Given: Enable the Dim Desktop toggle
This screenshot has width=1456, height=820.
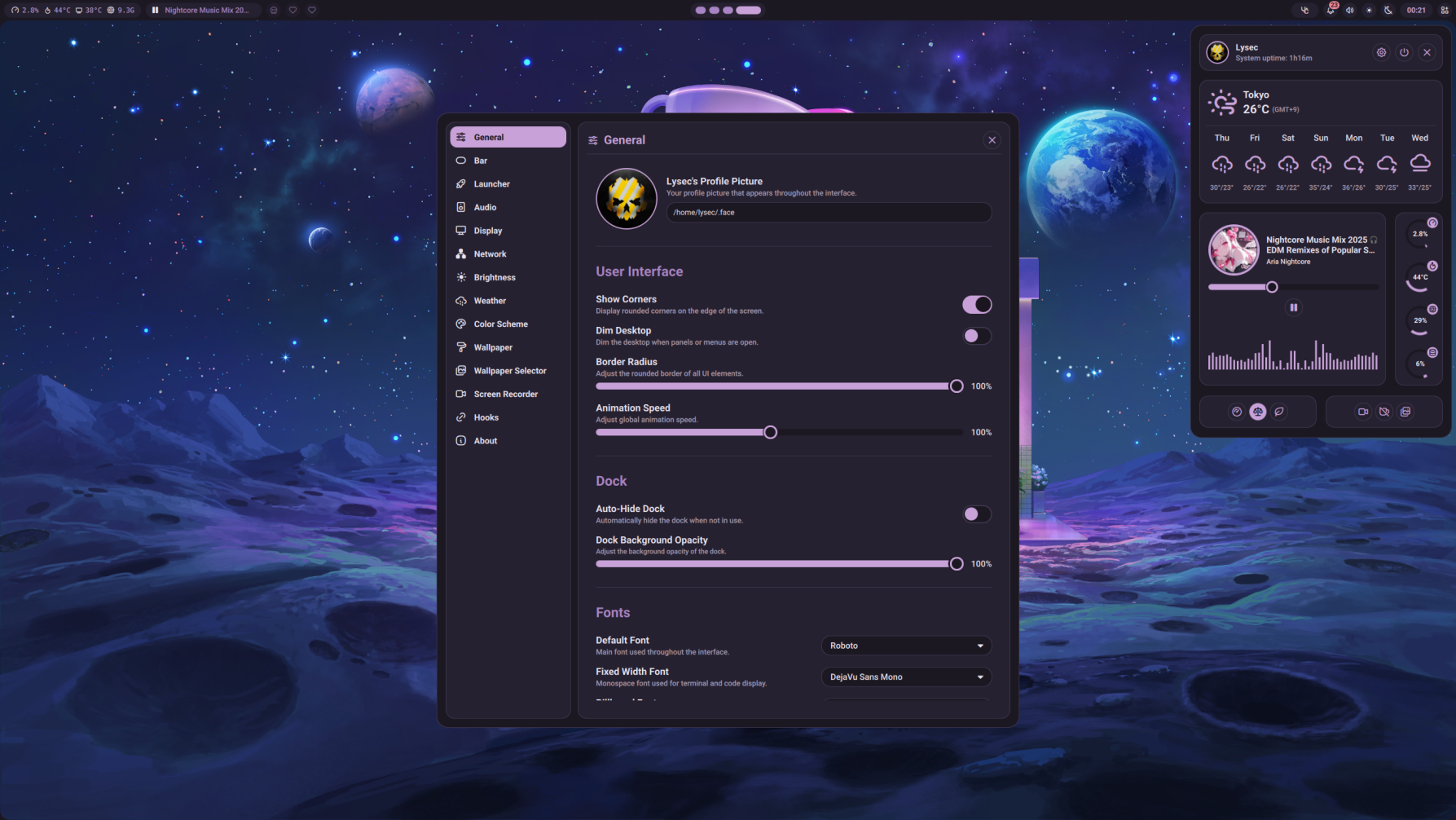Looking at the screenshot, I should pos(976,336).
